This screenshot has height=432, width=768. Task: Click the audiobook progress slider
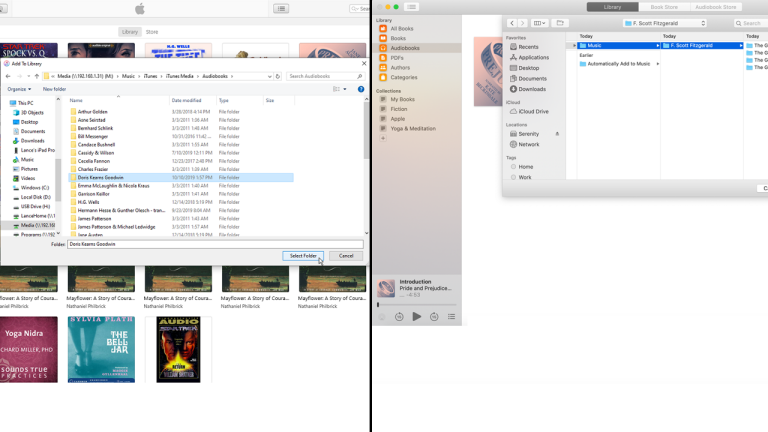(x=416, y=305)
